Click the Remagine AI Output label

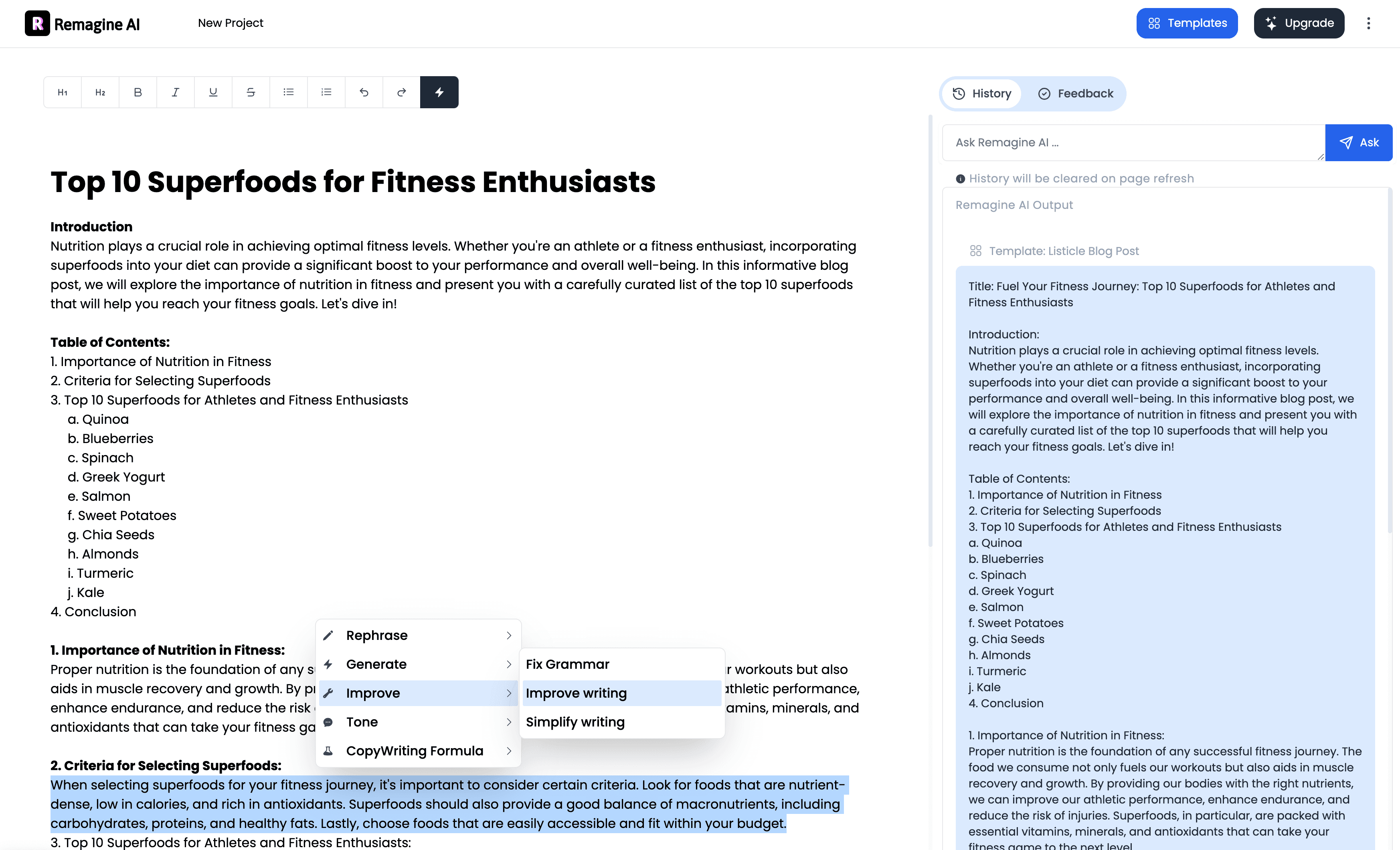(x=1014, y=205)
